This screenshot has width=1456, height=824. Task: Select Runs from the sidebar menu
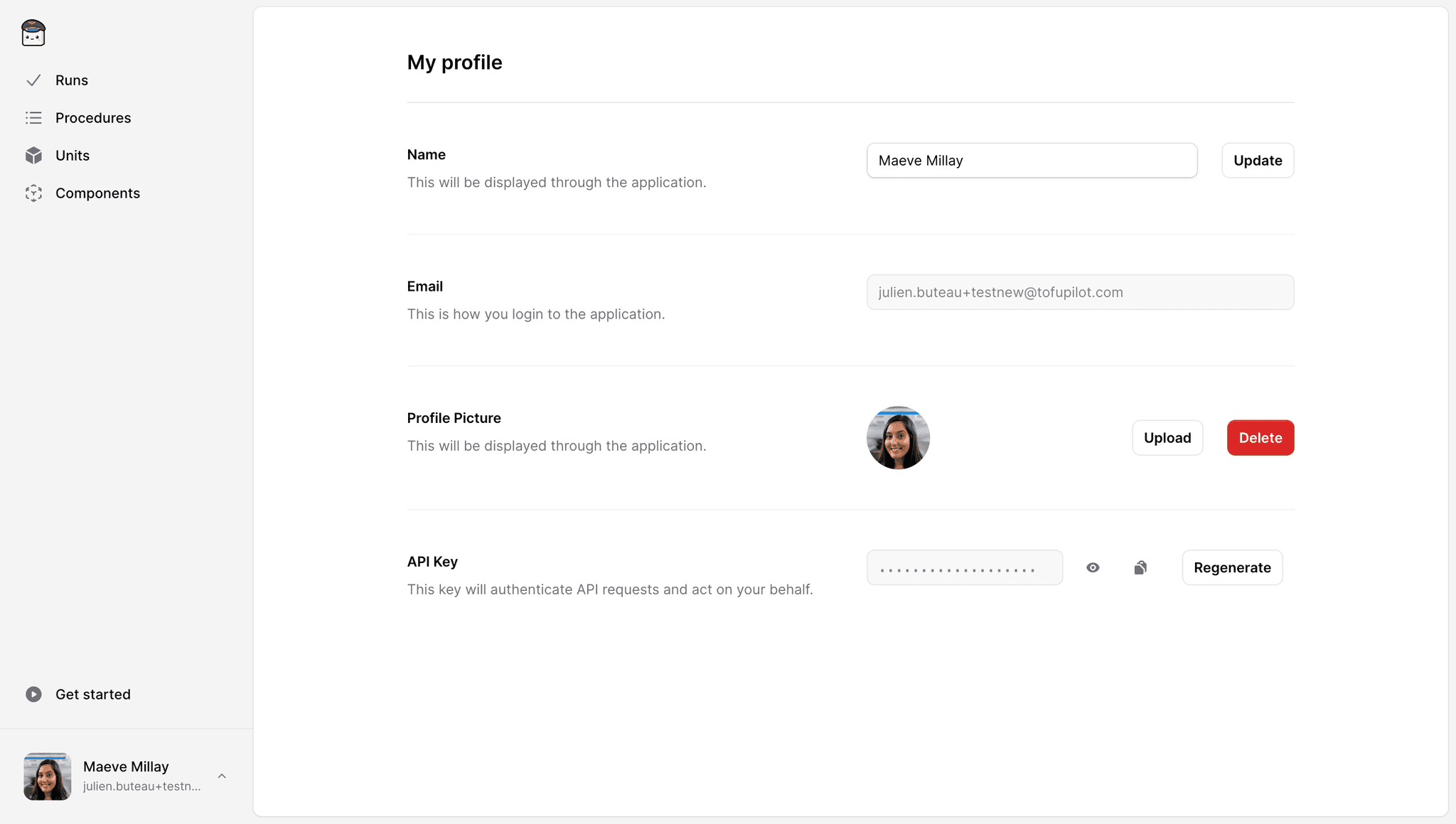pos(71,79)
